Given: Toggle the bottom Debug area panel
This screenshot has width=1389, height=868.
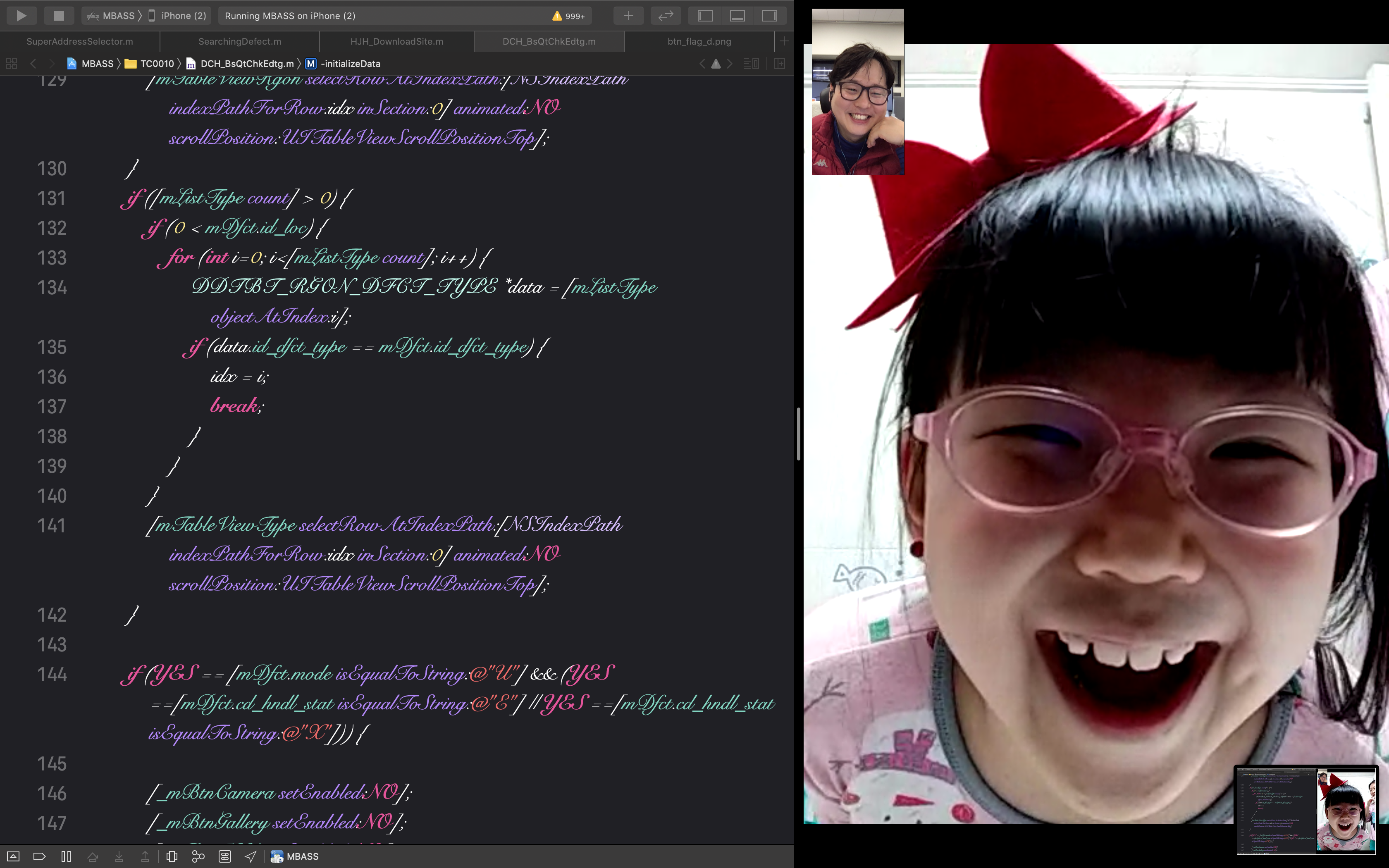Looking at the screenshot, I should click(737, 16).
